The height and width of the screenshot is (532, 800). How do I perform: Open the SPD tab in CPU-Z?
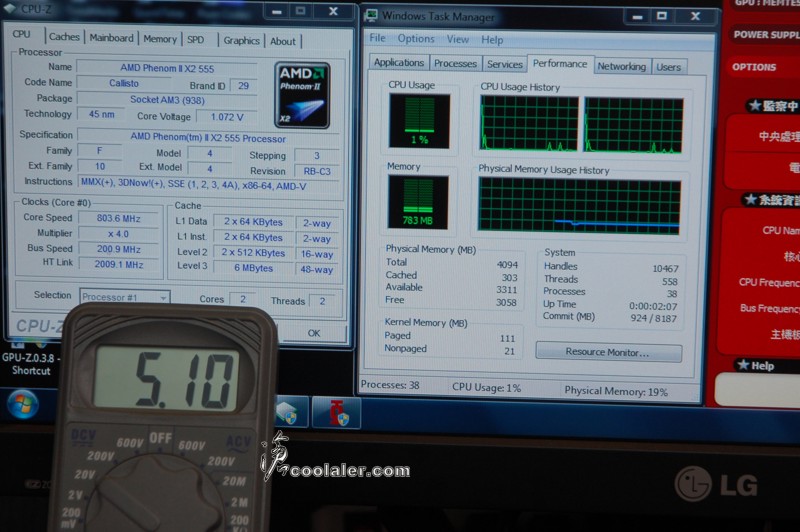(195, 40)
